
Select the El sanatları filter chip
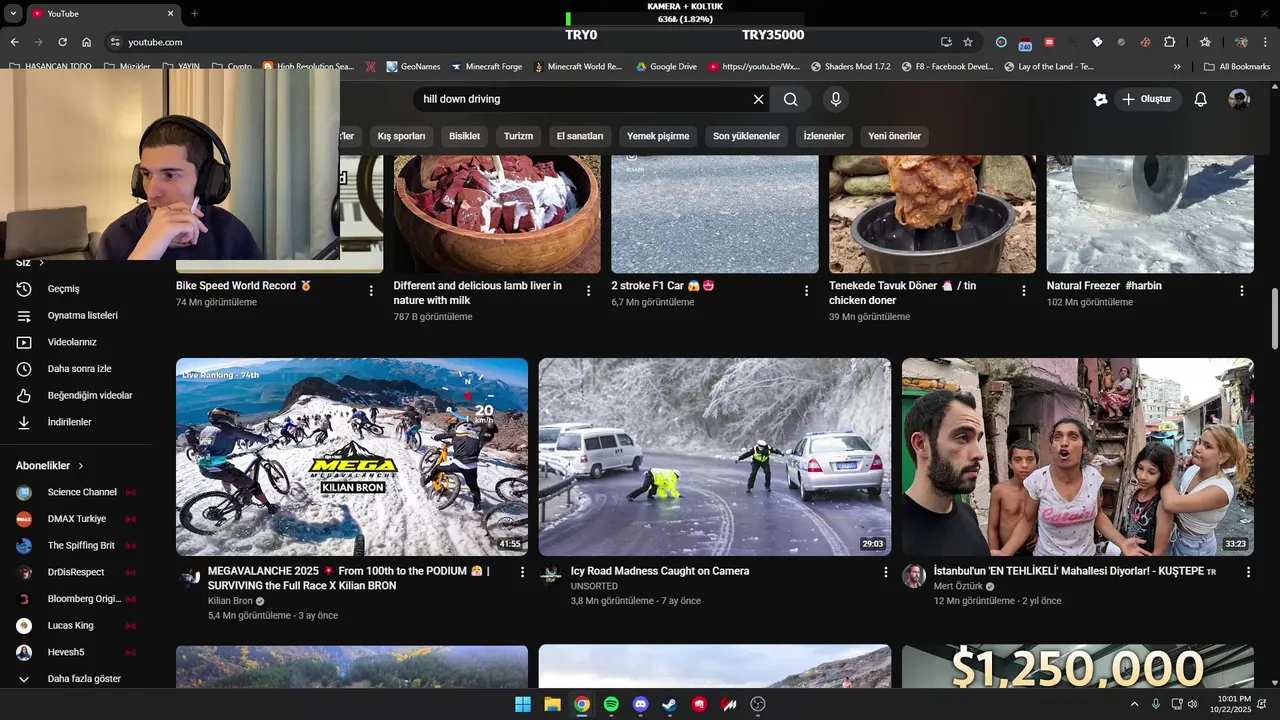click(x=580, y=136)
